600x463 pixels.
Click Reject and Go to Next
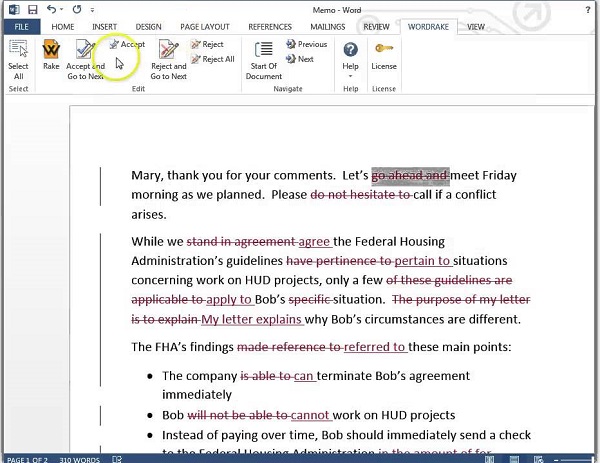[x=168, y=59]
